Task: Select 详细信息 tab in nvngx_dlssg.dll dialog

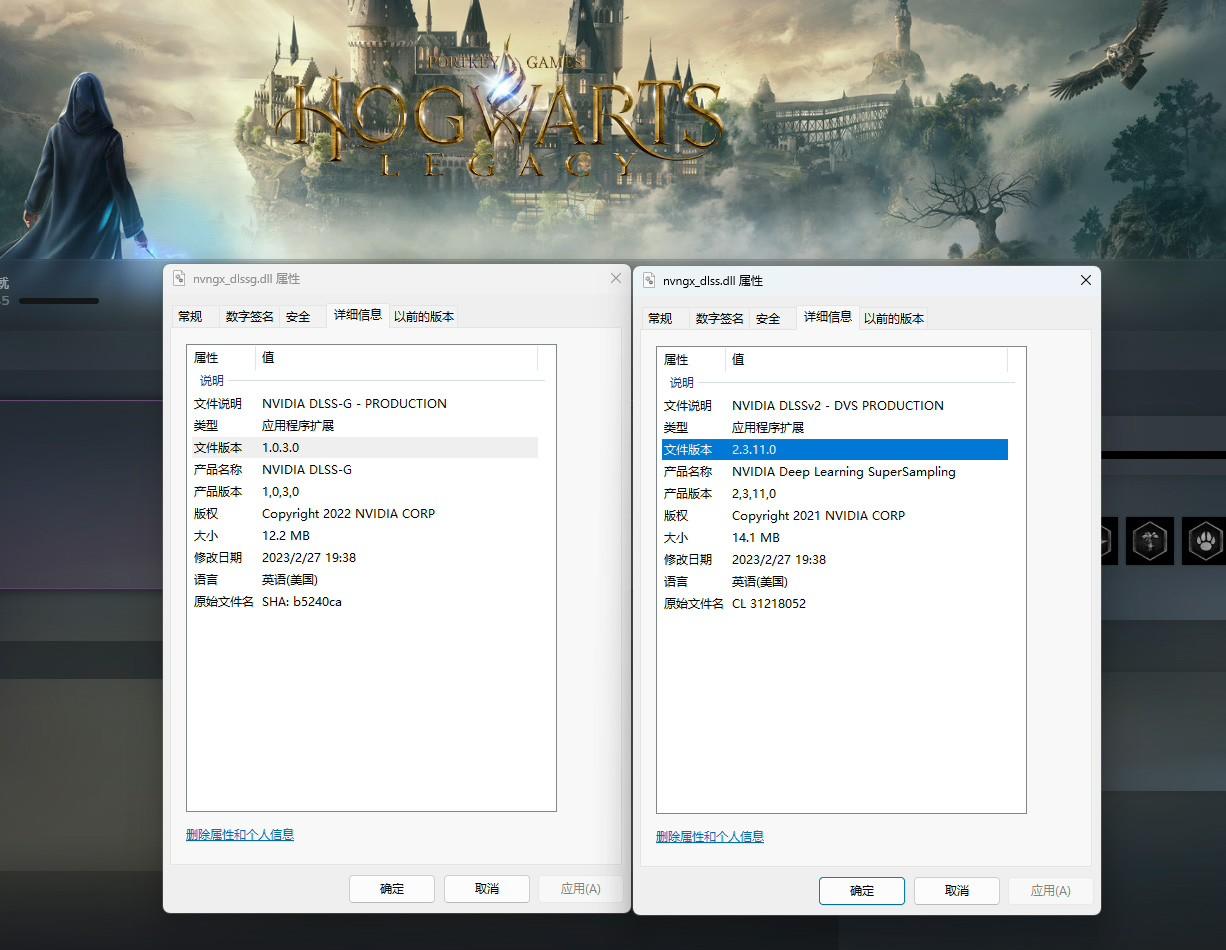Action: 358,315
